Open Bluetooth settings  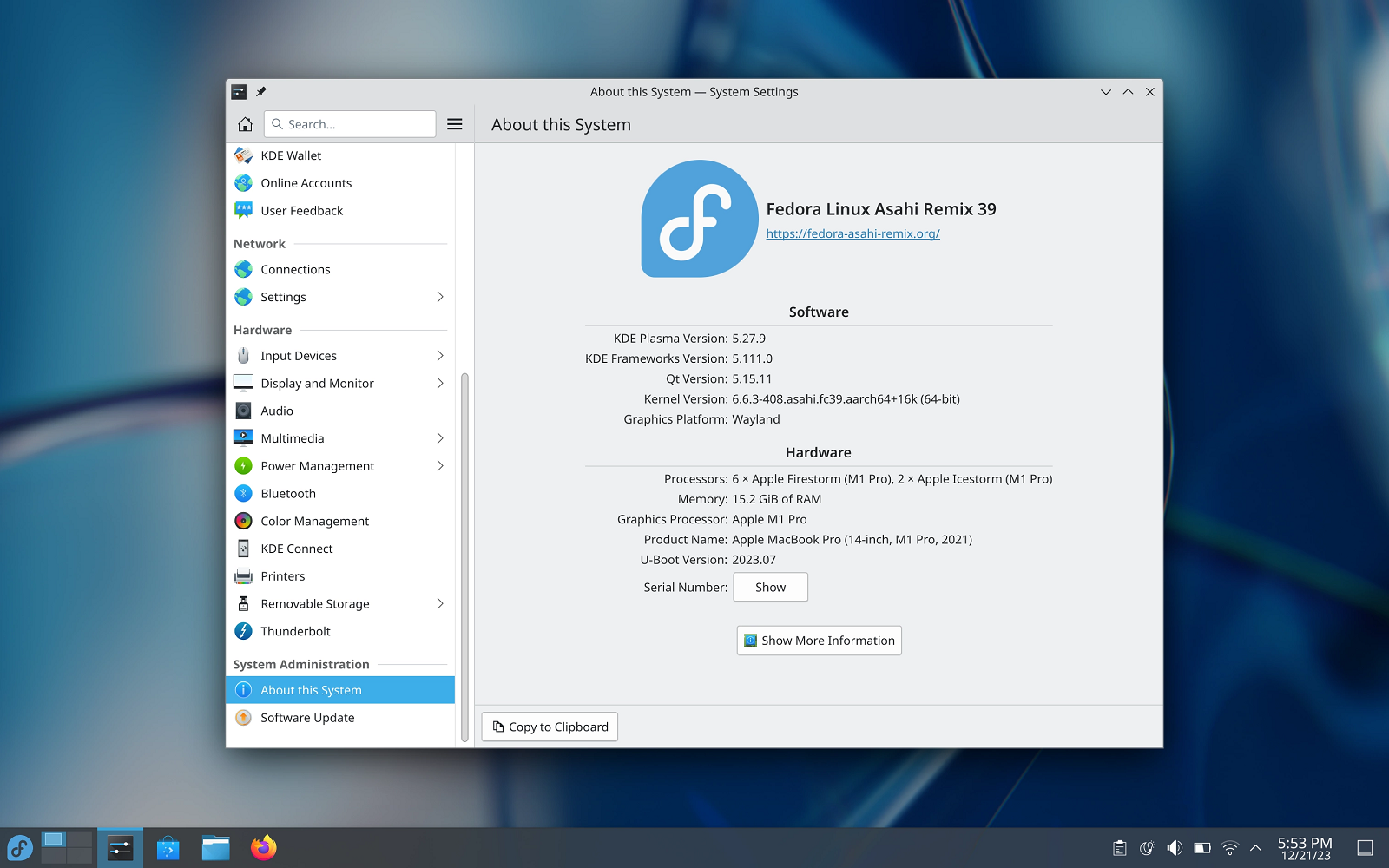[x=340, y=493]
